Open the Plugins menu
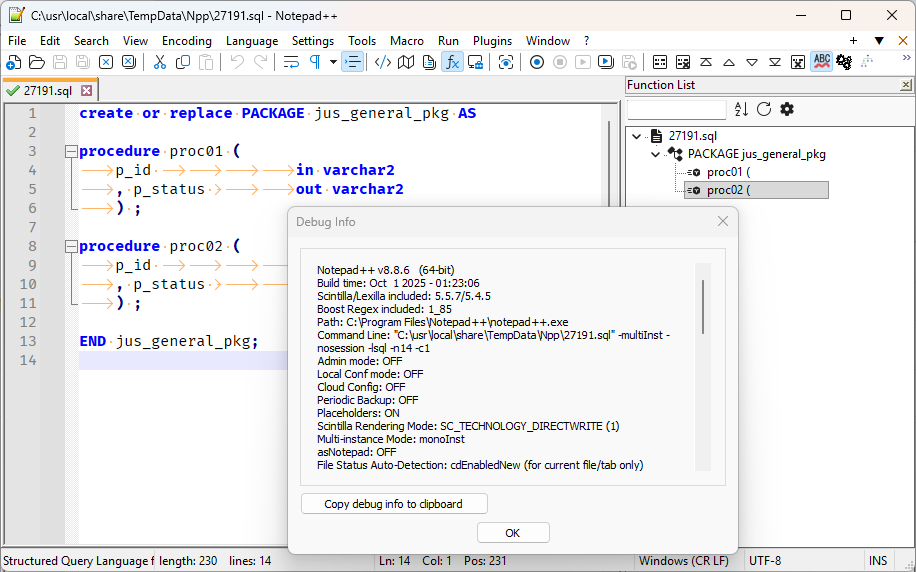 coord(492,41)
